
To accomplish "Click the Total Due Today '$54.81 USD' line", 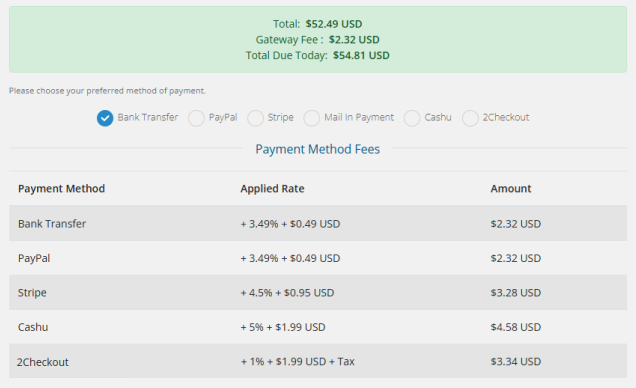I will (318, 56).
